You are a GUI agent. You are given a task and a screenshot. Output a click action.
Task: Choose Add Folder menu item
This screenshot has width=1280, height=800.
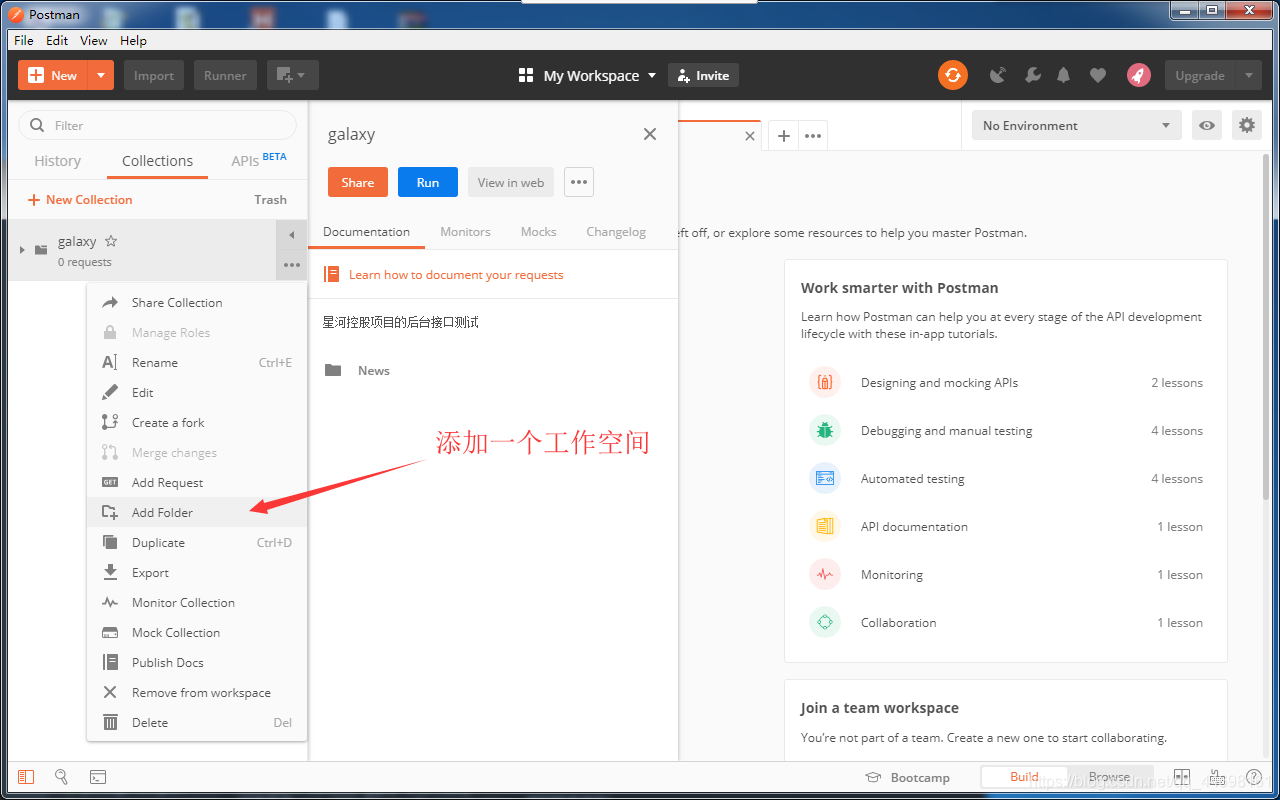coord(197,512)
